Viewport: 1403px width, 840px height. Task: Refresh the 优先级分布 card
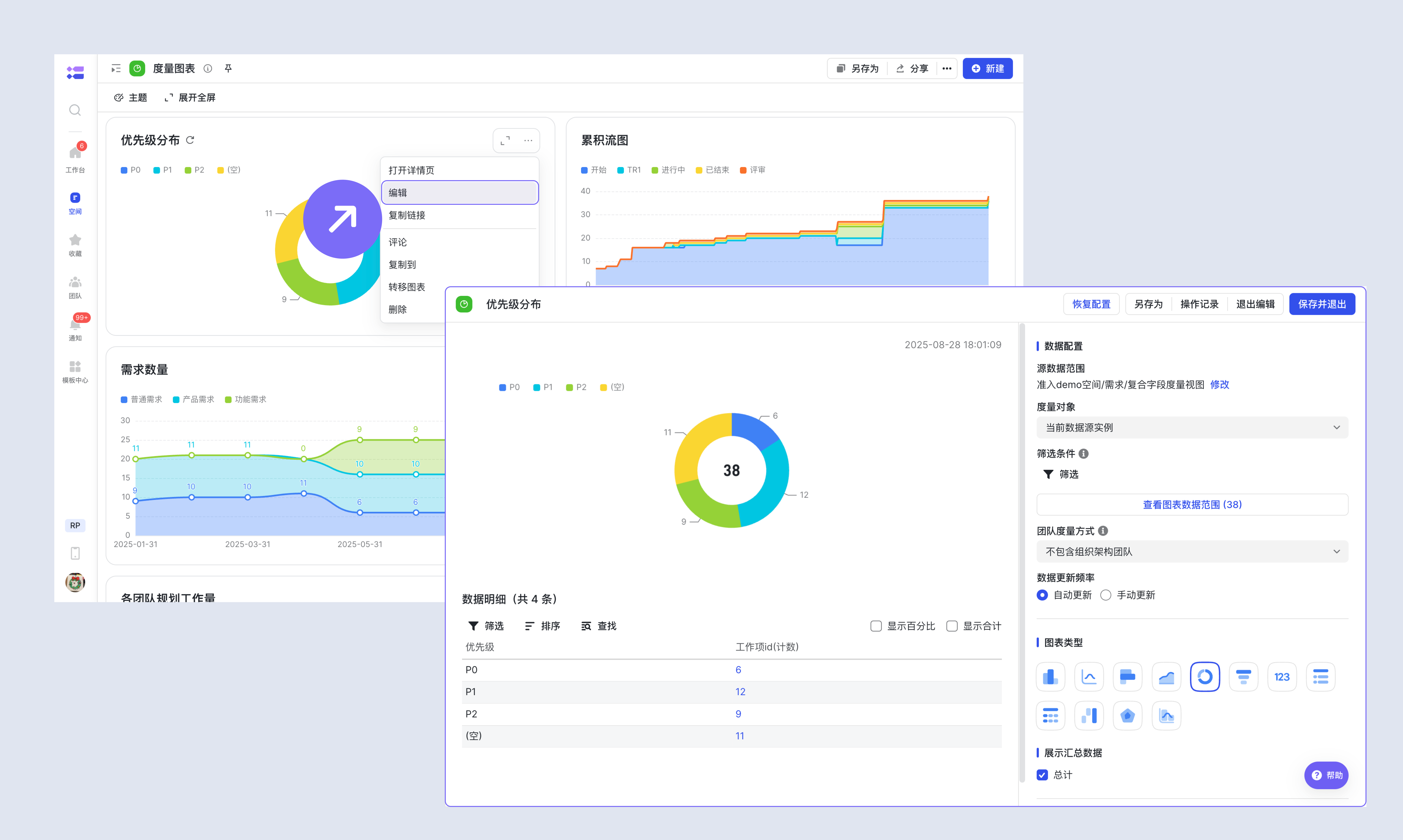click(x=190, y=140)
